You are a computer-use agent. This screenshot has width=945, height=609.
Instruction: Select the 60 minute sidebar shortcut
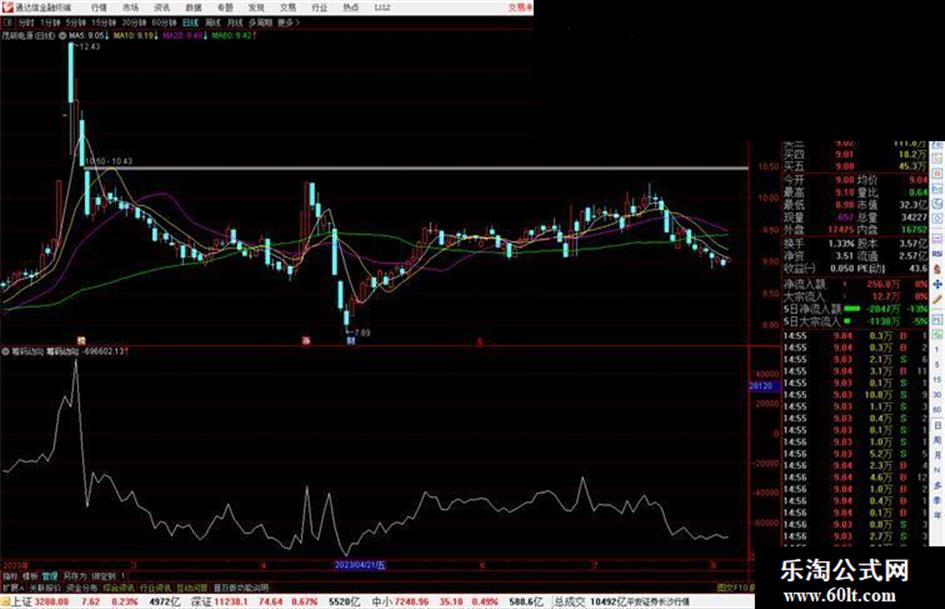[x=937, y=410]
